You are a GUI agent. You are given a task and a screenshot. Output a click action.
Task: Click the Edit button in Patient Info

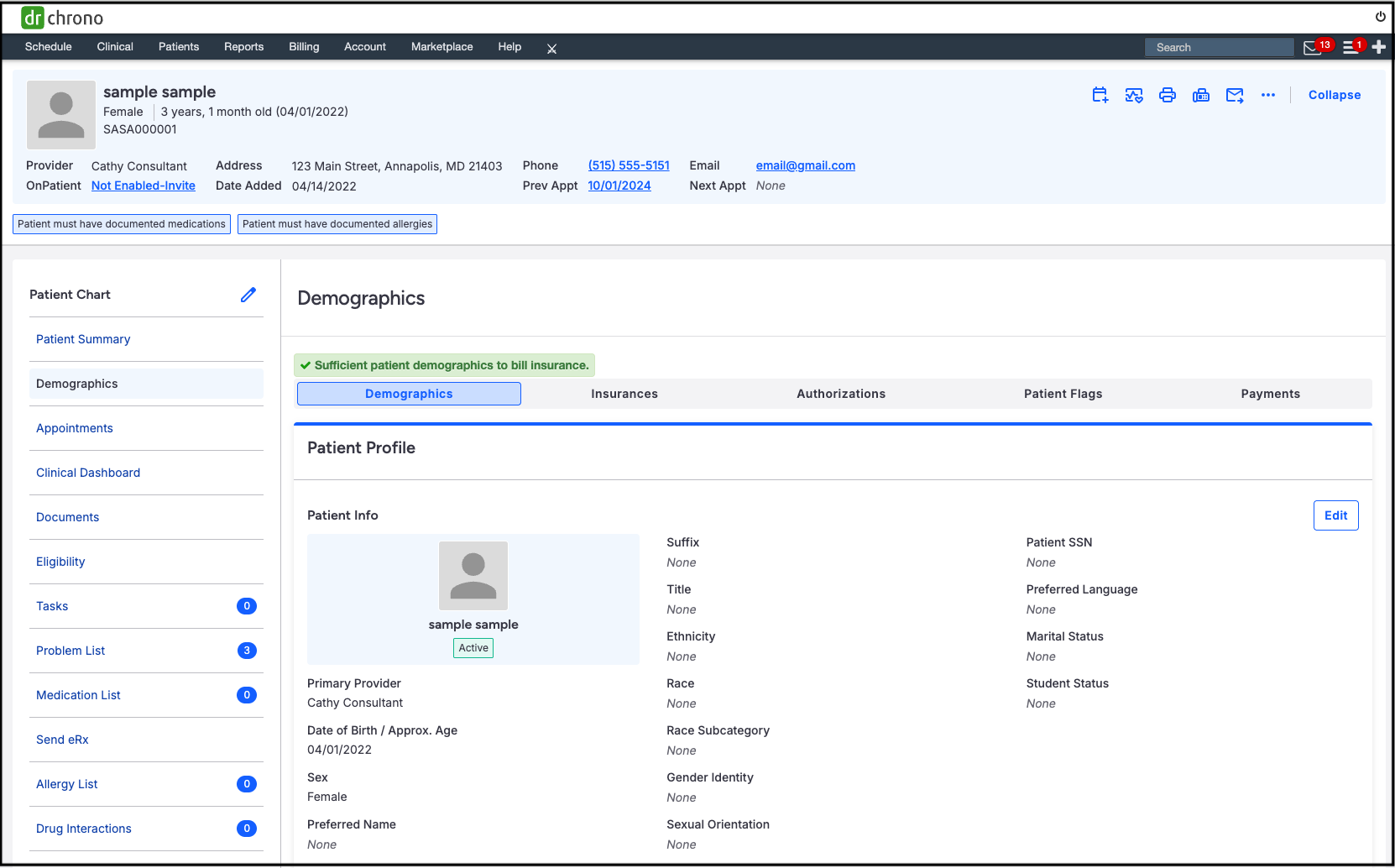point(1335,515)
